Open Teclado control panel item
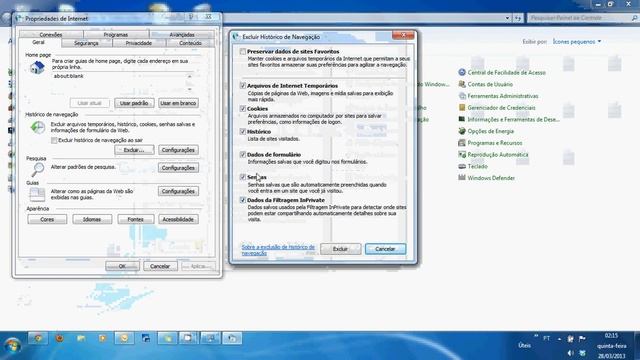Image resolution: width=640 pixels, height=360 pixels. click(x=477, y=167)
